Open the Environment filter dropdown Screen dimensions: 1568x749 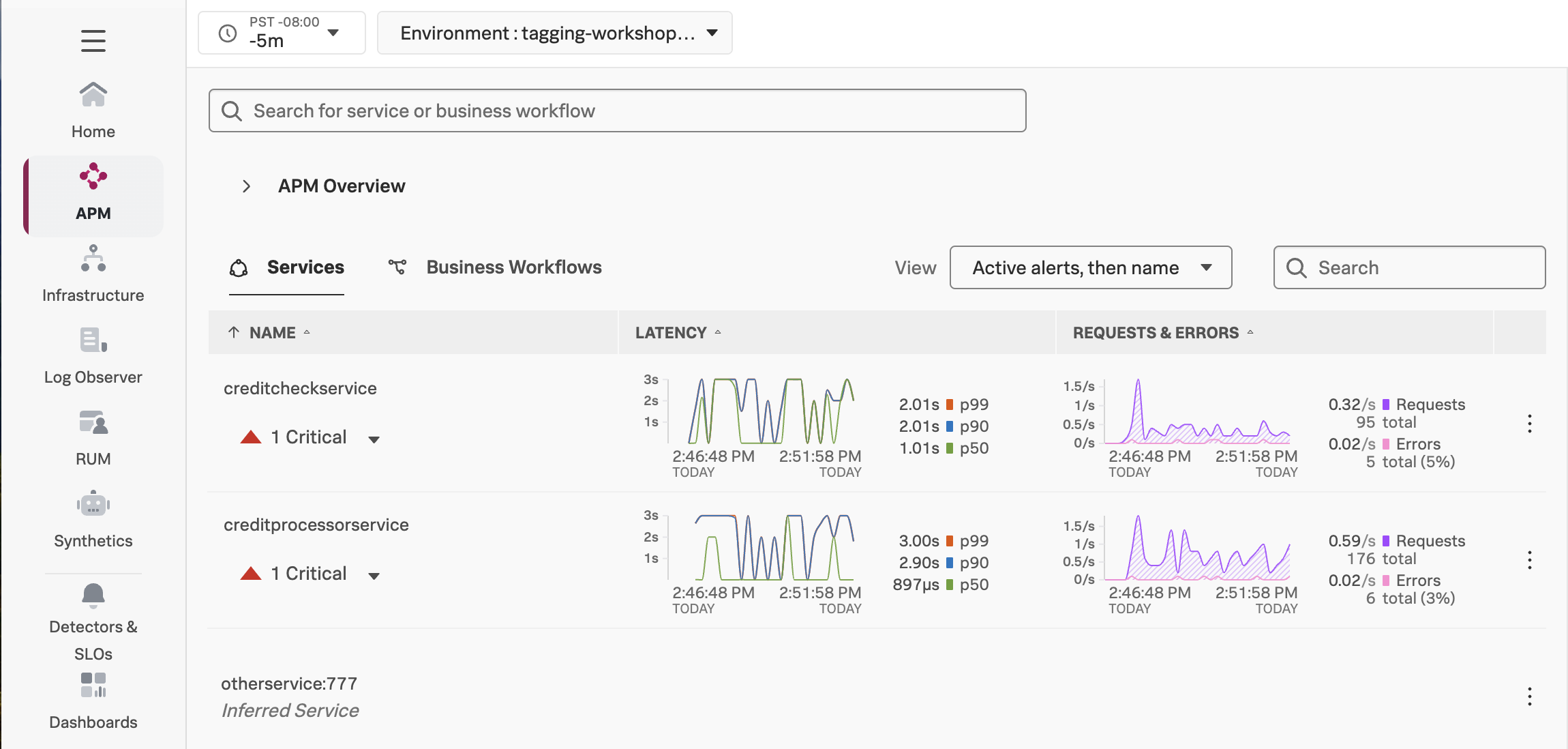coord(554,33)
